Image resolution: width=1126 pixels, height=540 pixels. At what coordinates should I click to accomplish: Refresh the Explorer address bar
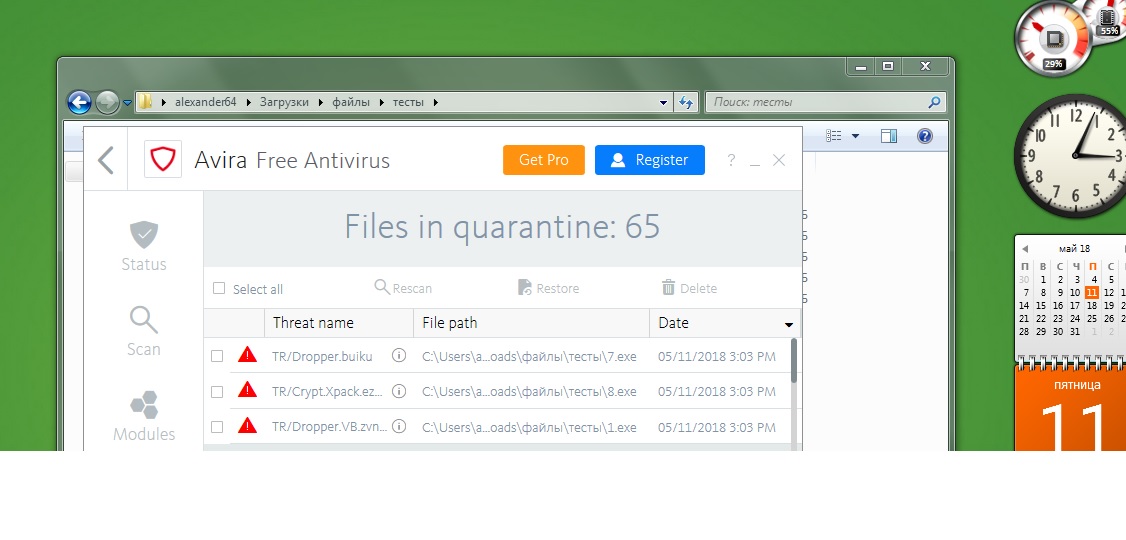[x=687, y=102]
